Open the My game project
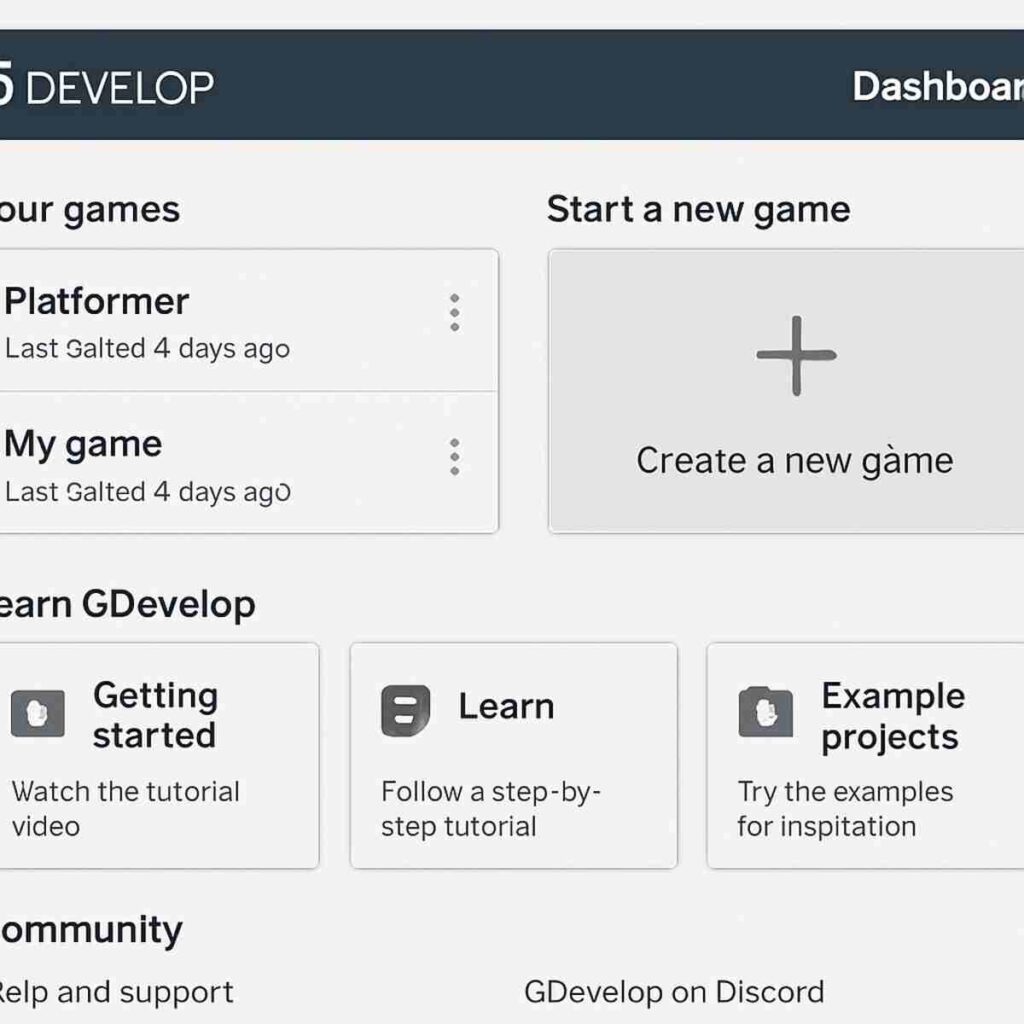Screen dimensions: 1024x1024 point(83,445)
